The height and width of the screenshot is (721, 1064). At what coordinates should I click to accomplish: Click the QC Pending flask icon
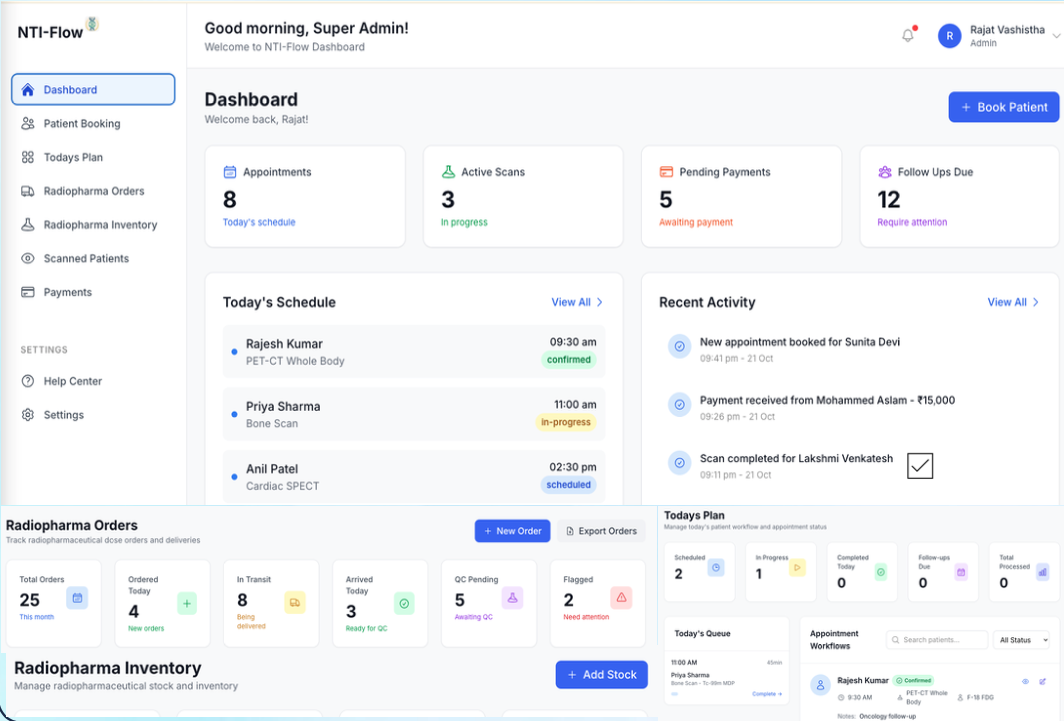click(512, 598)
